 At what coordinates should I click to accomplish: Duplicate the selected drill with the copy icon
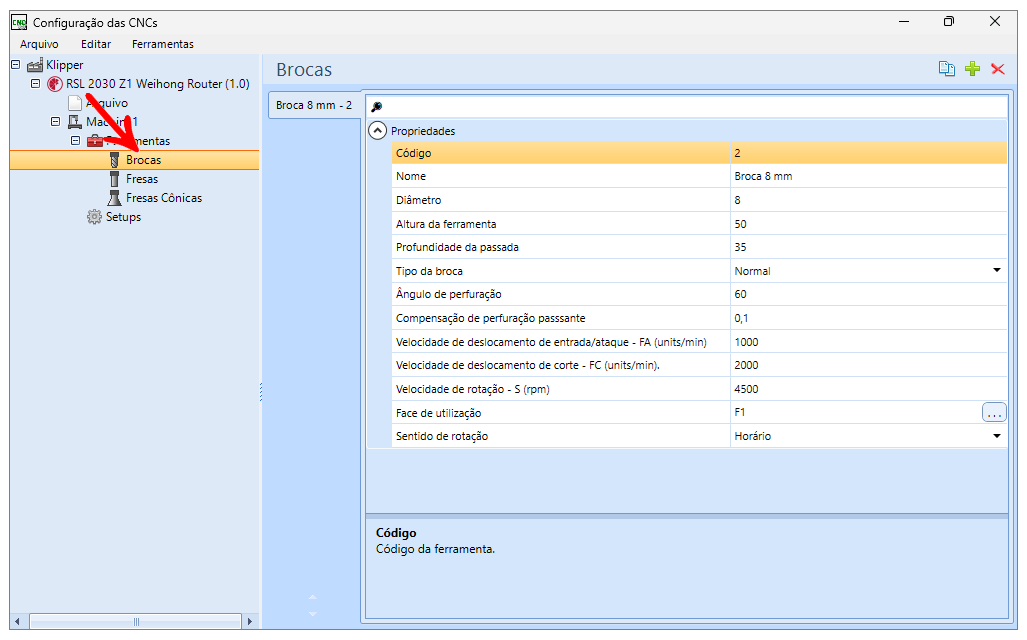click(946, 69)
